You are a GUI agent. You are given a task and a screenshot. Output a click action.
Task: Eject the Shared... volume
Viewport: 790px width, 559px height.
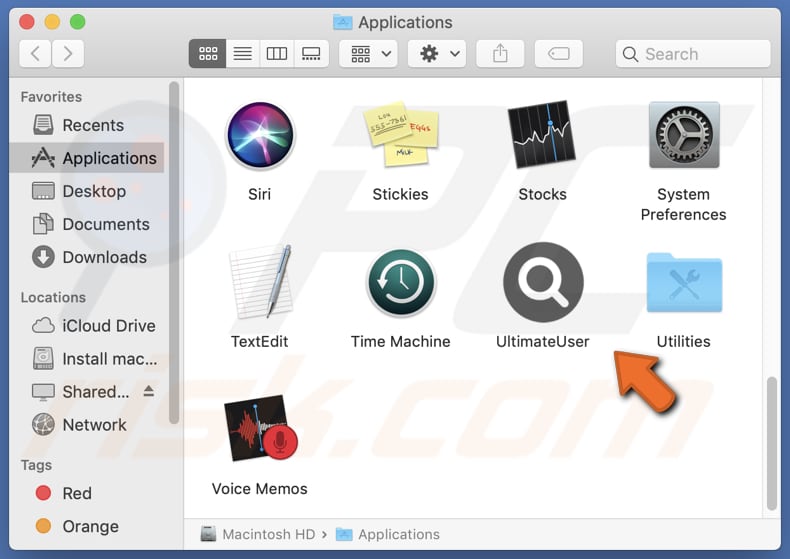point(149,391)
